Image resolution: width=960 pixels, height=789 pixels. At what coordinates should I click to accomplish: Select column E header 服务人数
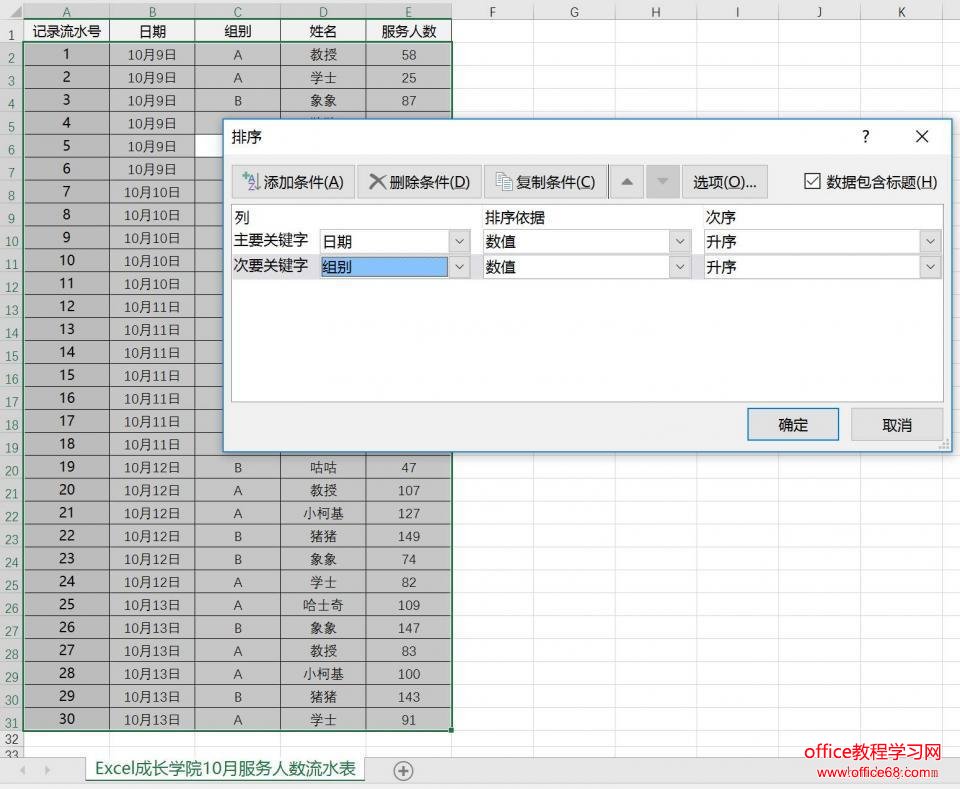[408, 11]
